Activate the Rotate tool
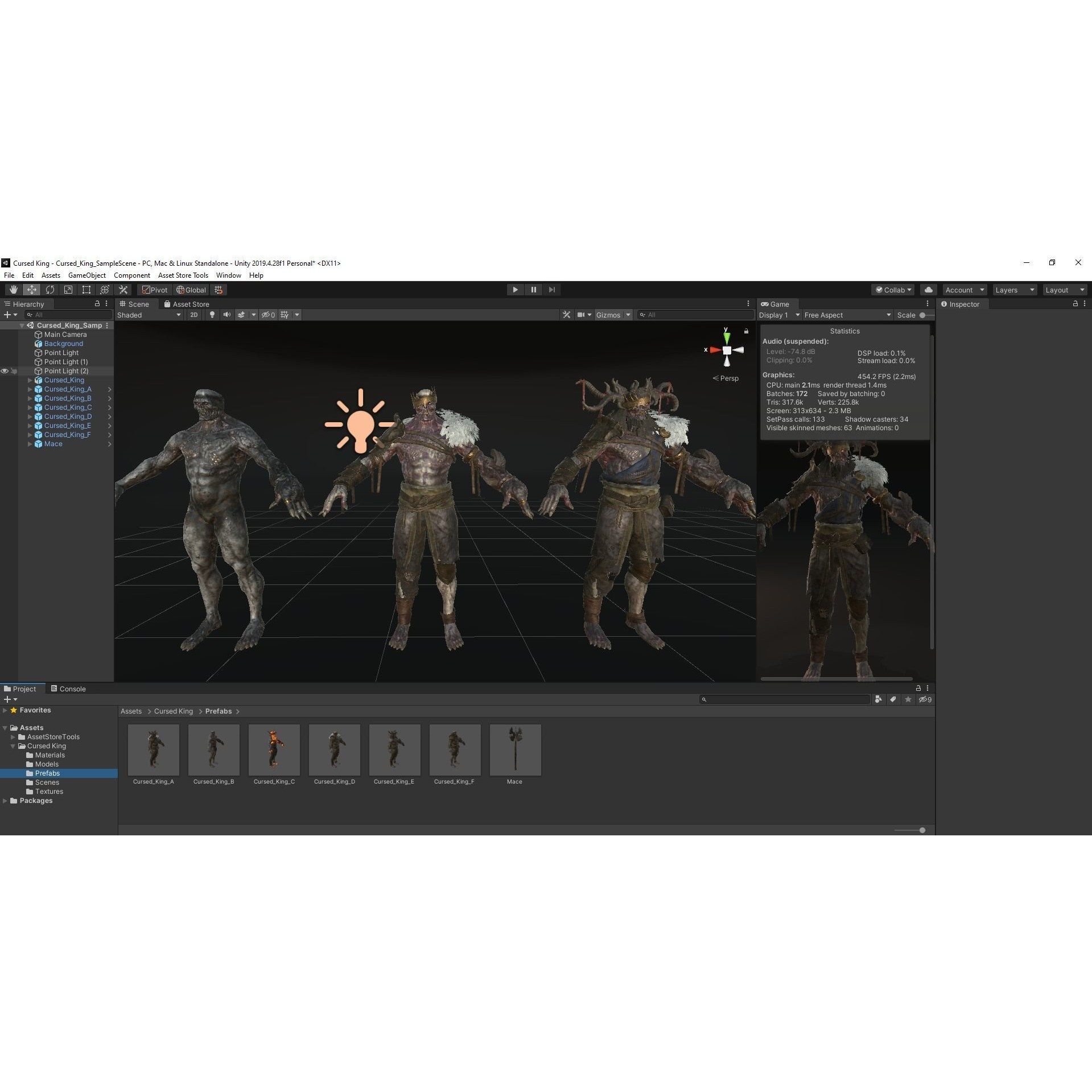1092x1092 pixels. pos(50,290)
